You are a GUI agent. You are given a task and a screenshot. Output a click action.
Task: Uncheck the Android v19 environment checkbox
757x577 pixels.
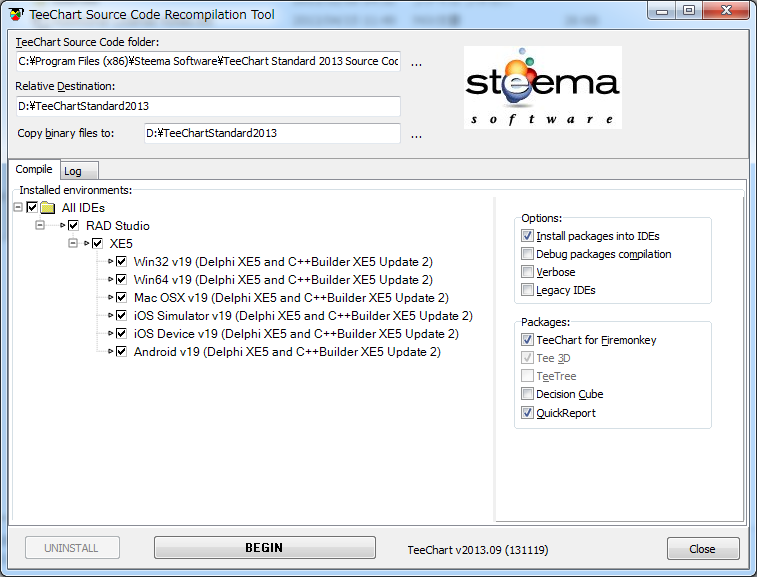(121, 352)
